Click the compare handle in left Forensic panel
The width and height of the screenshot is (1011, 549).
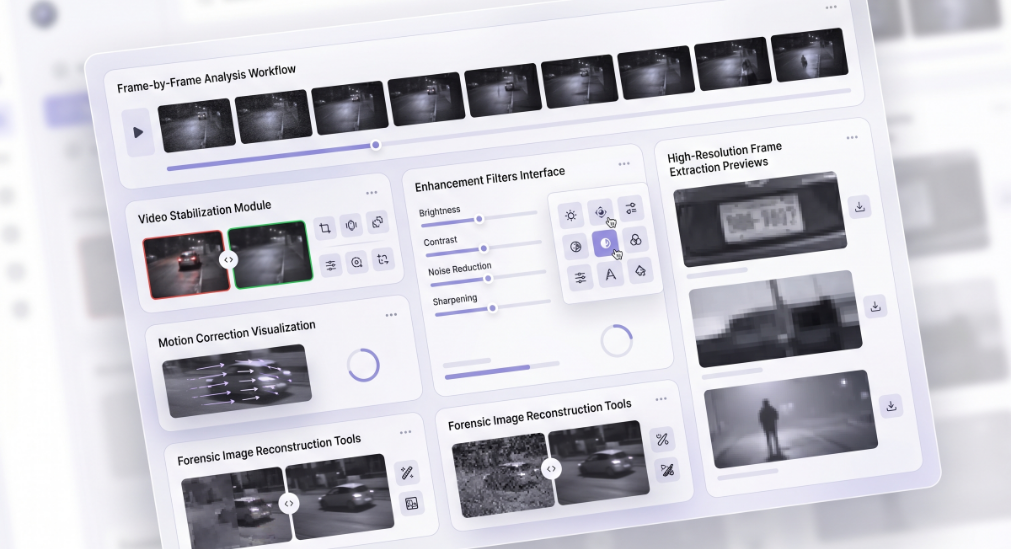(289, 503)
